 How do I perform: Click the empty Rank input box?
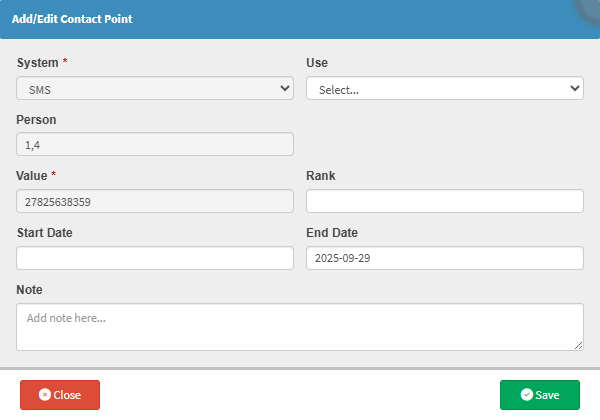pos(444,201)
